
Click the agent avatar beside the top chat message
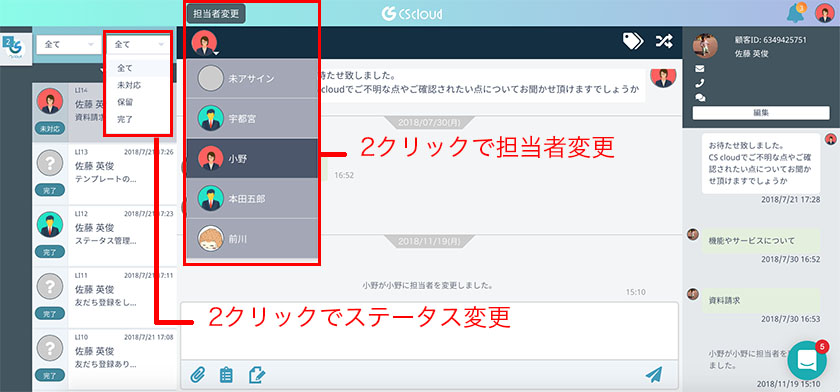[663, 77]
